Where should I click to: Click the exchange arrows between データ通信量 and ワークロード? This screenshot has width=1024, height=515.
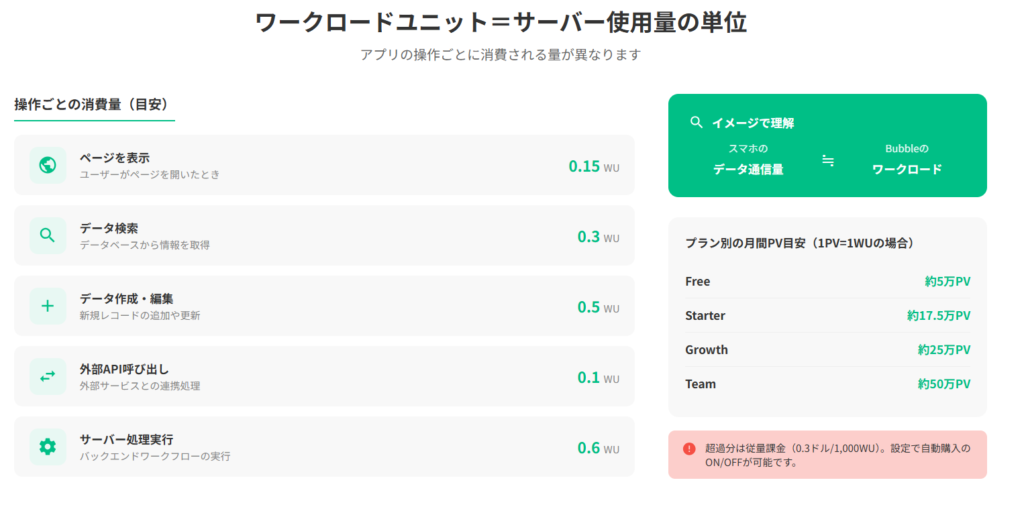click(828, 160)
